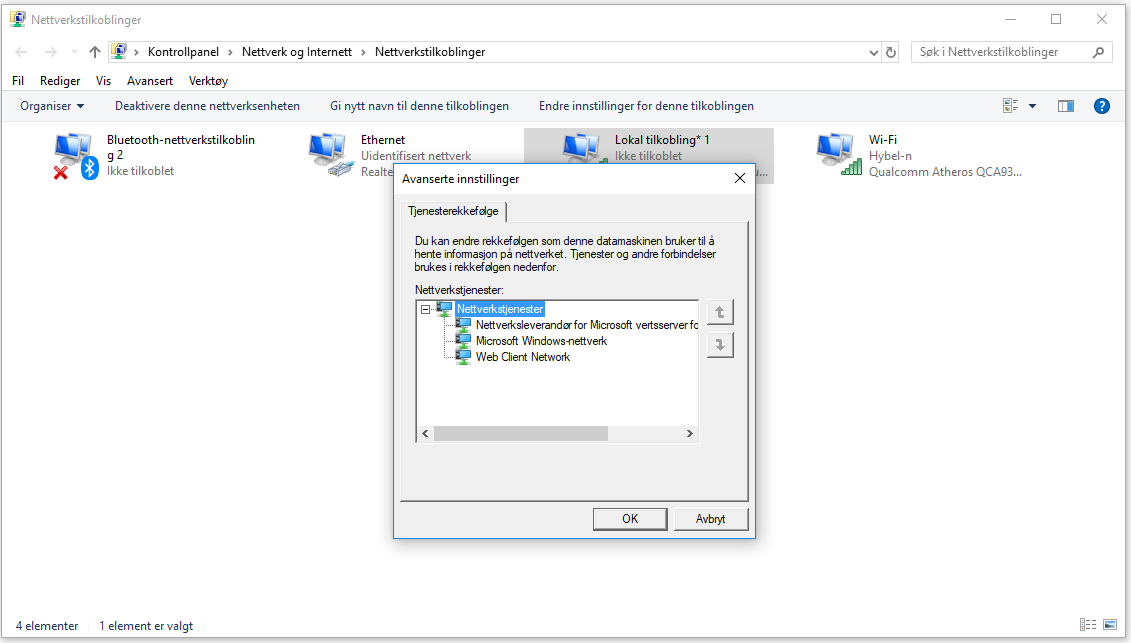
Task: Switch to large icons view in status bar
Action: point(1110,625)
